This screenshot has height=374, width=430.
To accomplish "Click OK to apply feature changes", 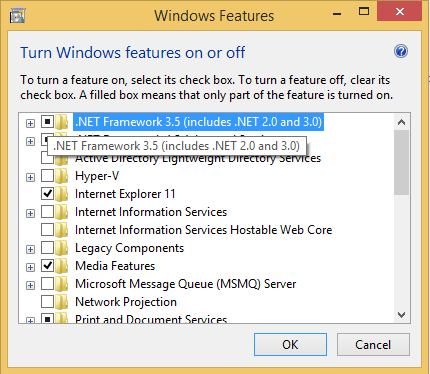I will [290, 345].
